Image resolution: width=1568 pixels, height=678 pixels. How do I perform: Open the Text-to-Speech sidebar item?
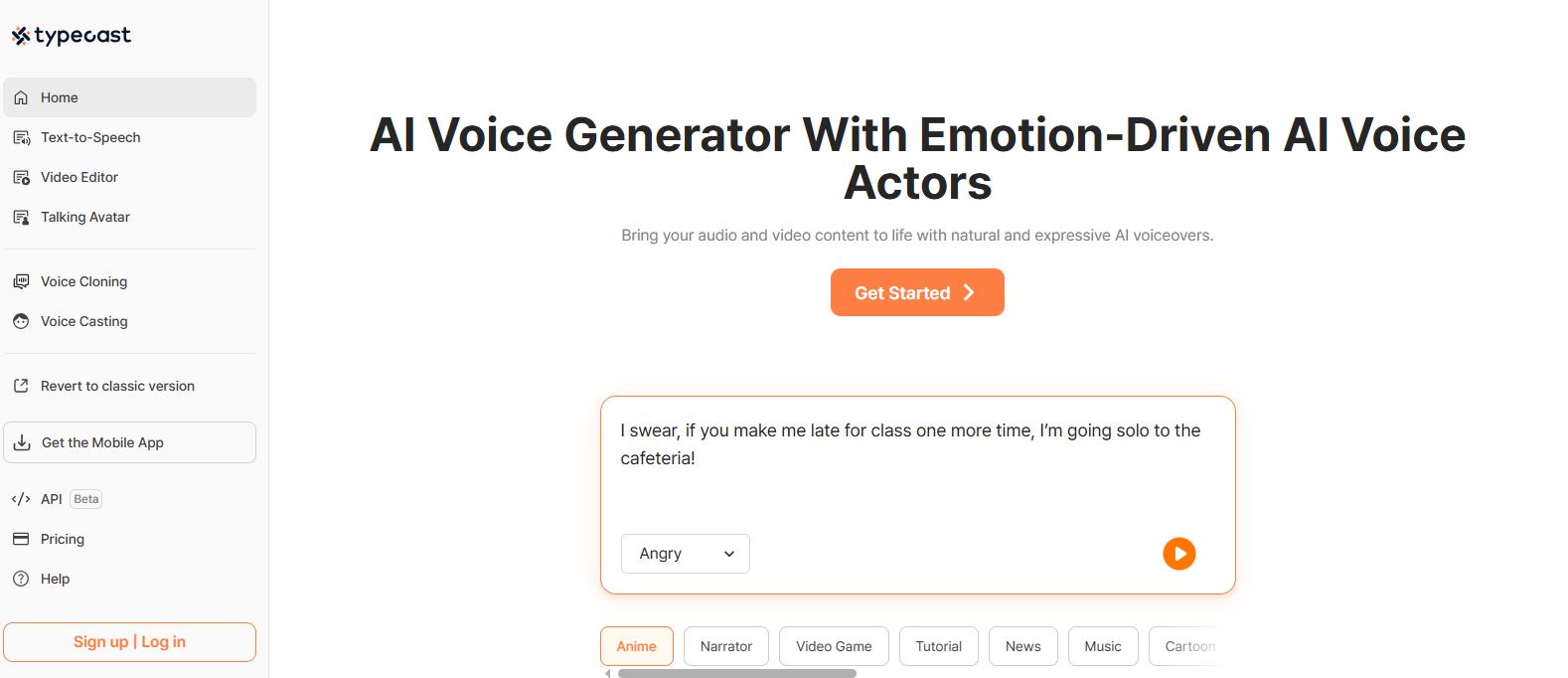[90, 137]
